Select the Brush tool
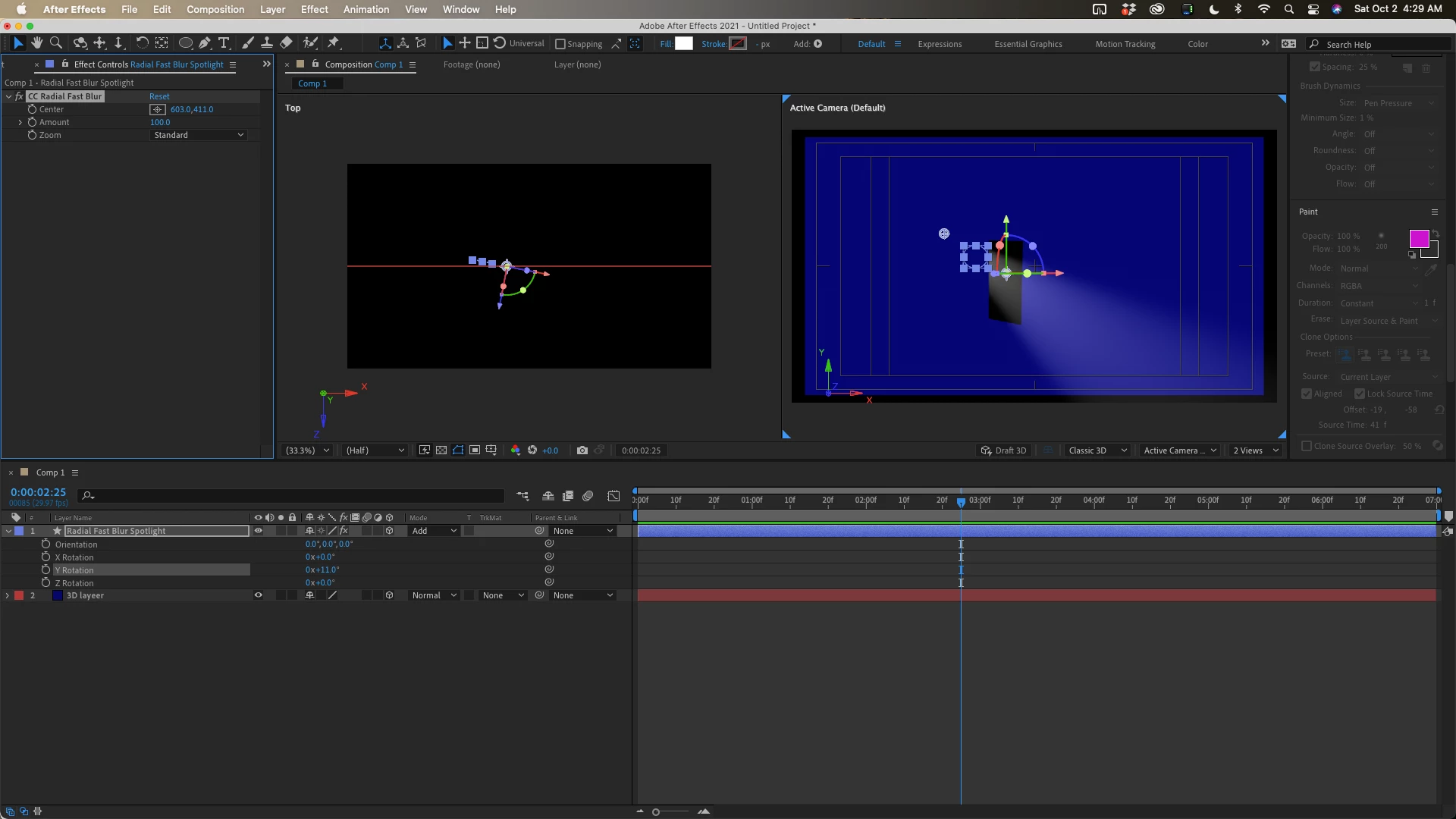 tap(248, 43)
